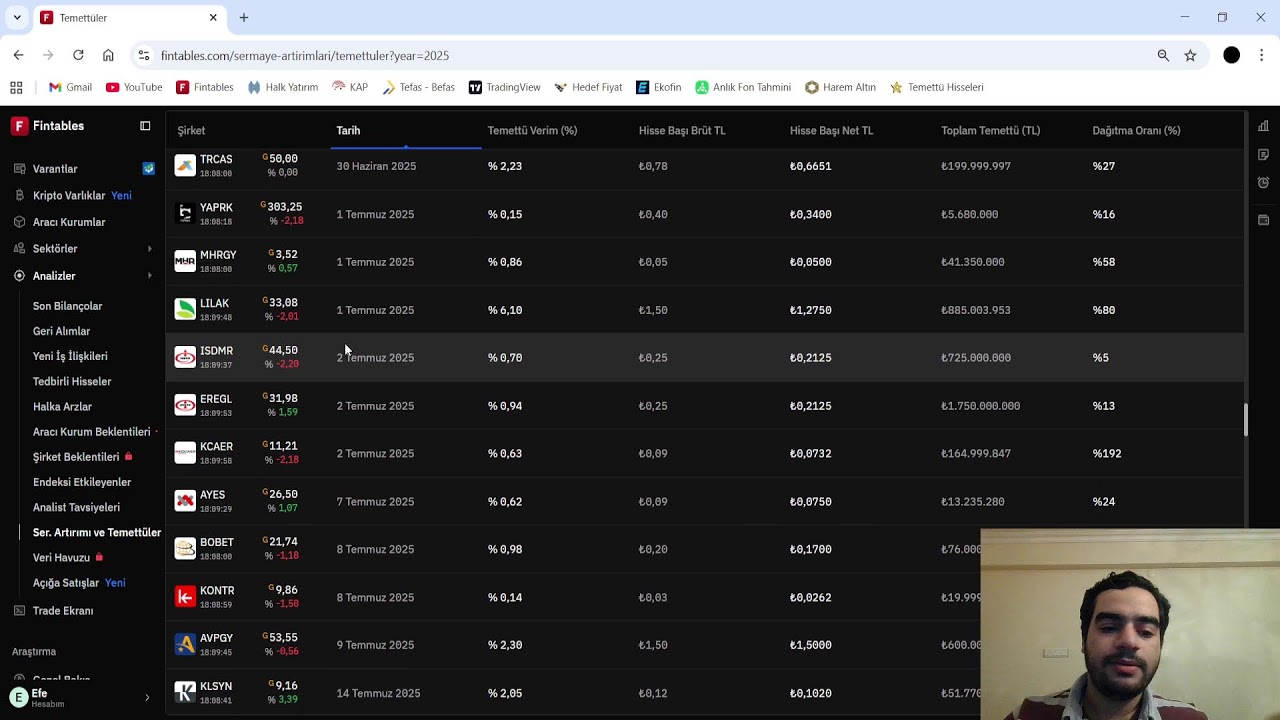Open YouTube bookmark
Image resolution: width=1280 pixels, height=720 pixels.
pyautogui.click(x=134, y=87)
